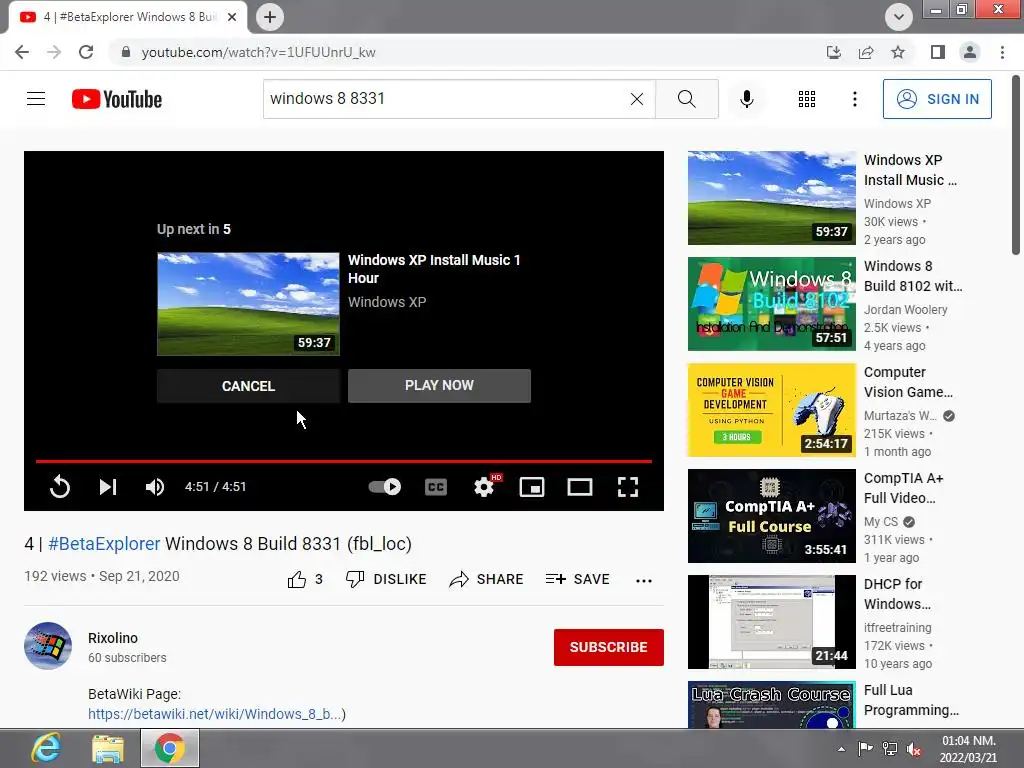Open more actions below the video
Viewport: 1024px width, 768px height.
[644, 580]
